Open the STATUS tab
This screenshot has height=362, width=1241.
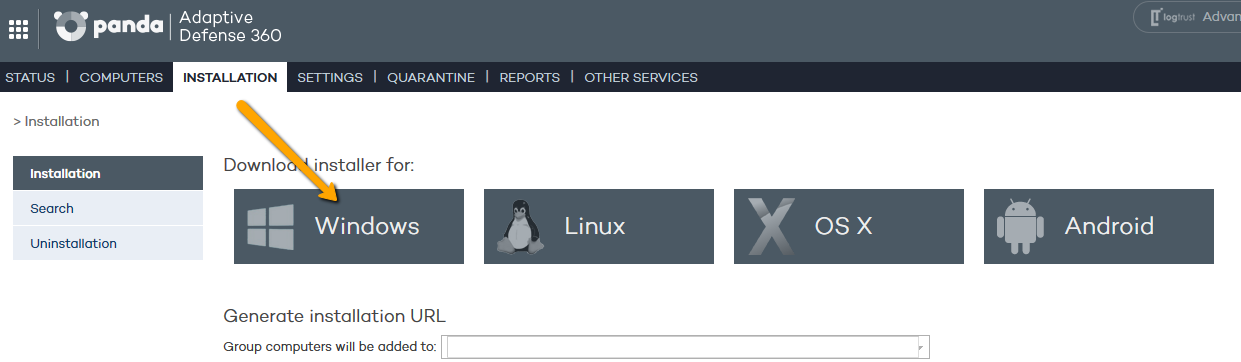click(x=30, y=77)
